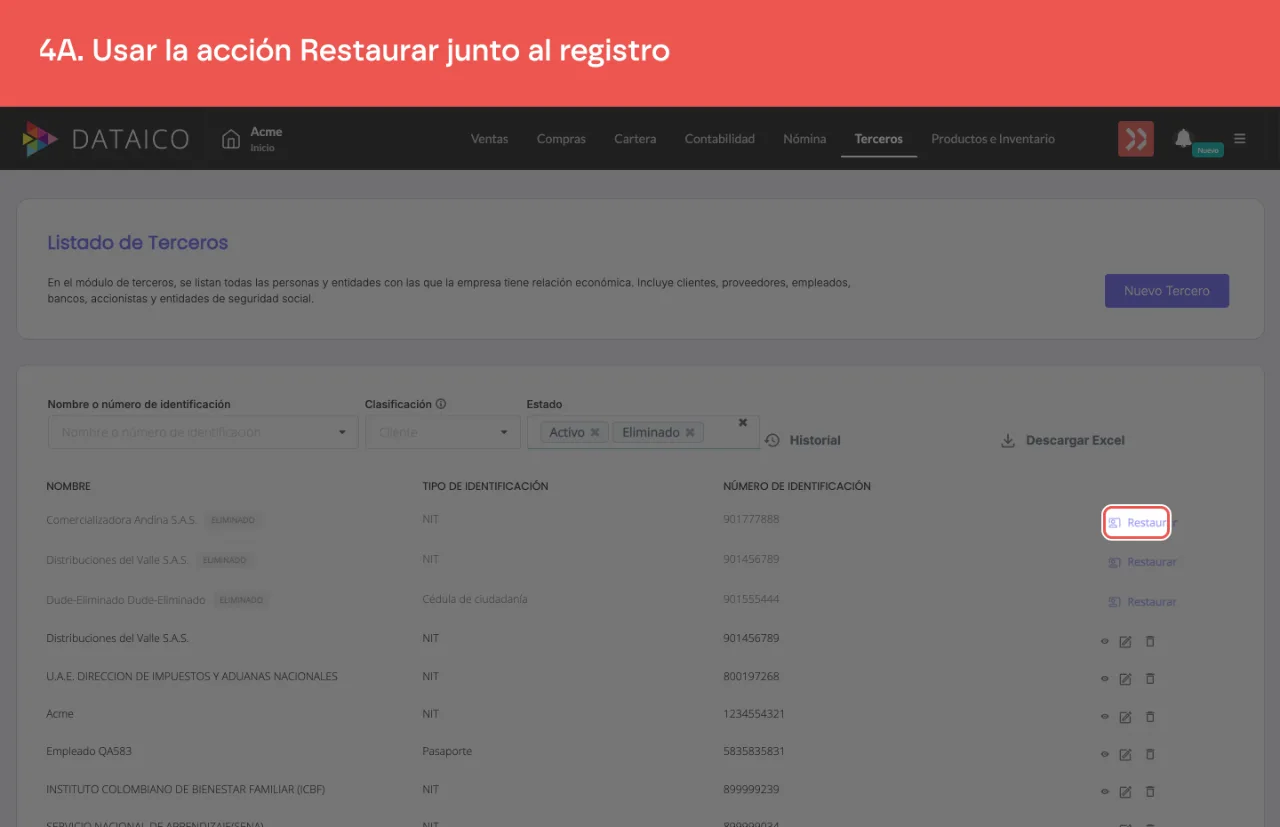Open the Historial view

point(803,440)
